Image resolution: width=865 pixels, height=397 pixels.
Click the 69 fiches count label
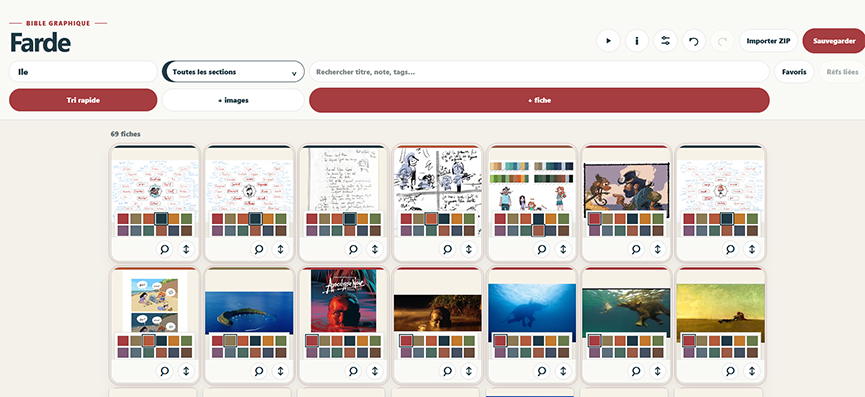126,134
